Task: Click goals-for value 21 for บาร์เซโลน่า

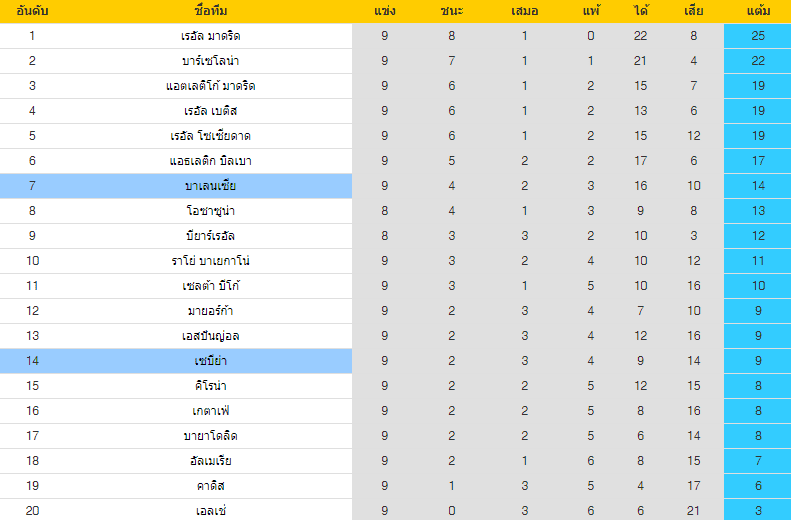Action: point(640,61)
